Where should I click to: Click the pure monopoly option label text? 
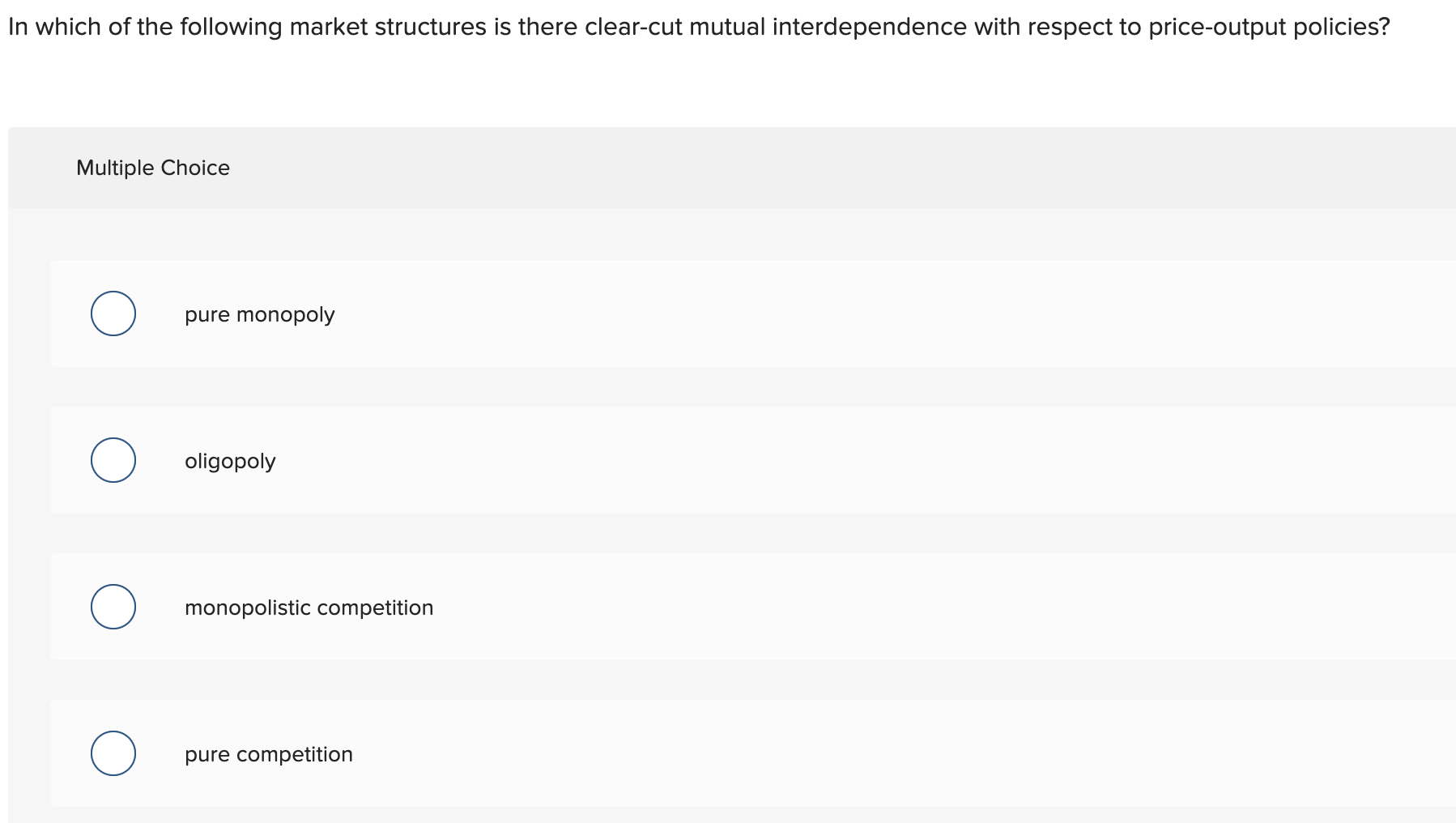tap(259, 313)
